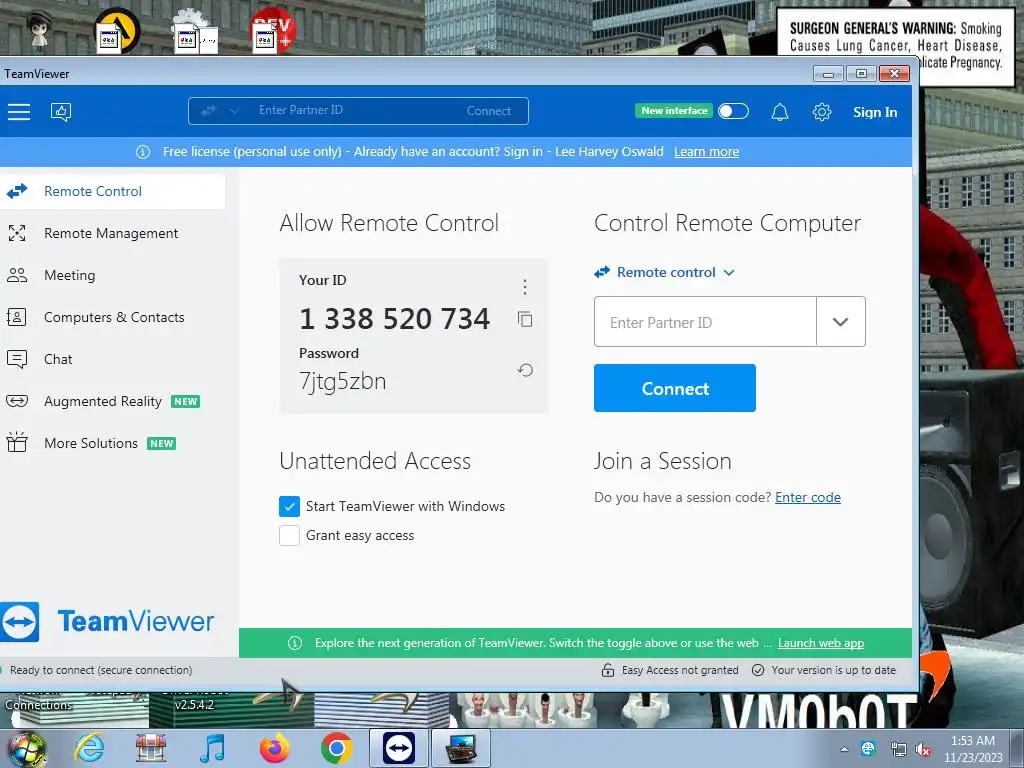Click the blue Connect button
Screen dimensions: 1024x768
(x=675, y=388)
